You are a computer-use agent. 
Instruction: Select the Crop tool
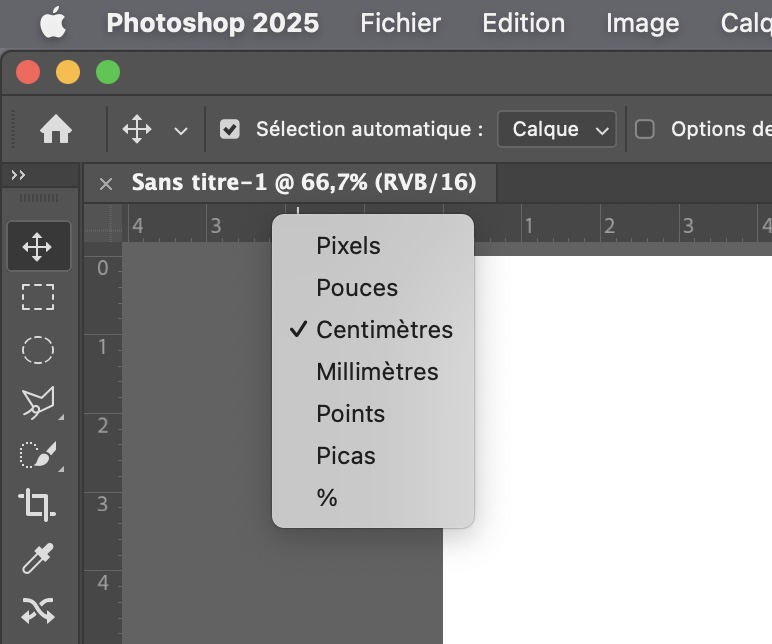[38, 505]
